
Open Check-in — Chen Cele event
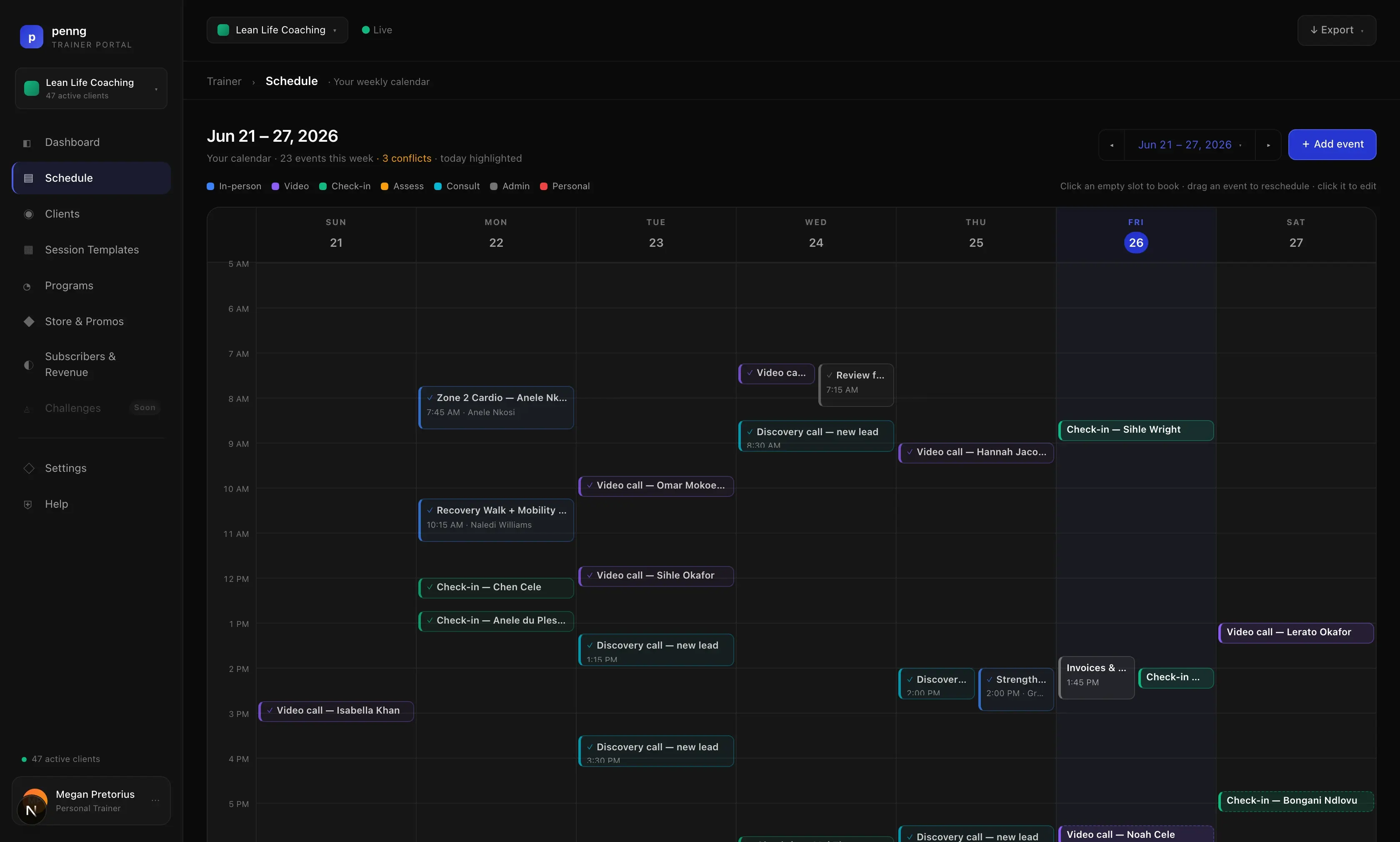(496, 588)
